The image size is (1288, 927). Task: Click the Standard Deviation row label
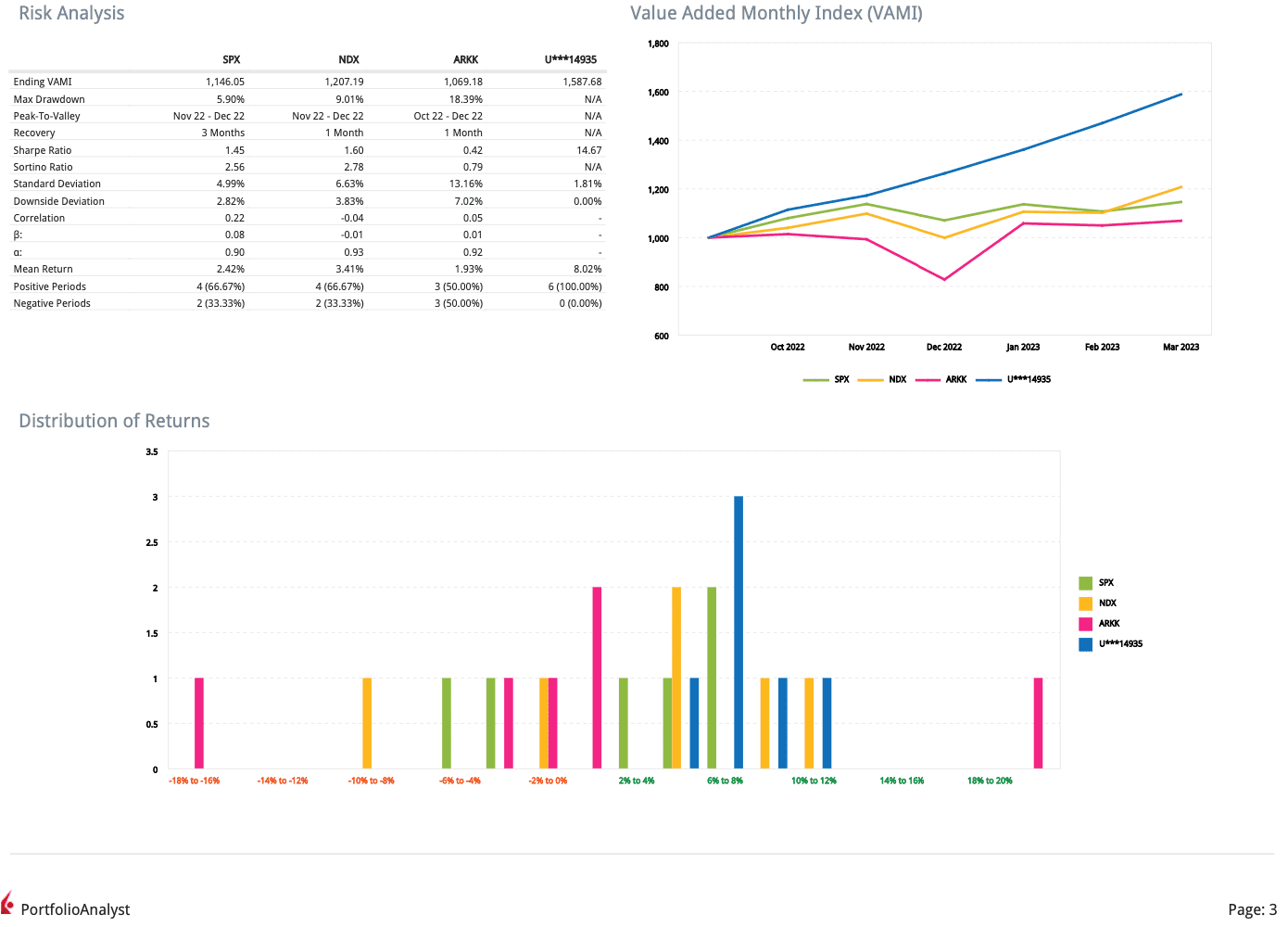tap(57, 184)
